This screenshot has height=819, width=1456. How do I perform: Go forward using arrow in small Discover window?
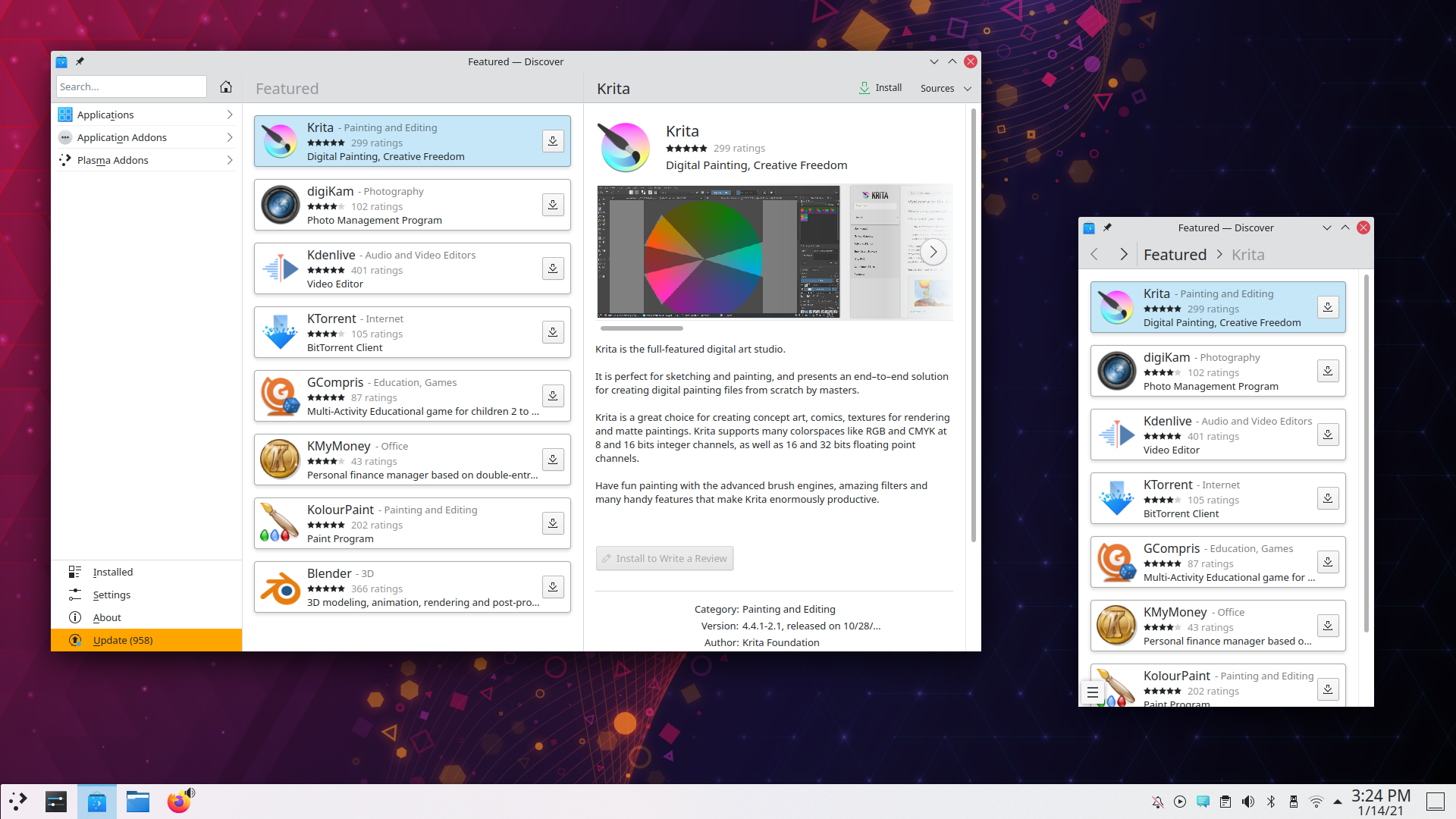[1123, 255]
